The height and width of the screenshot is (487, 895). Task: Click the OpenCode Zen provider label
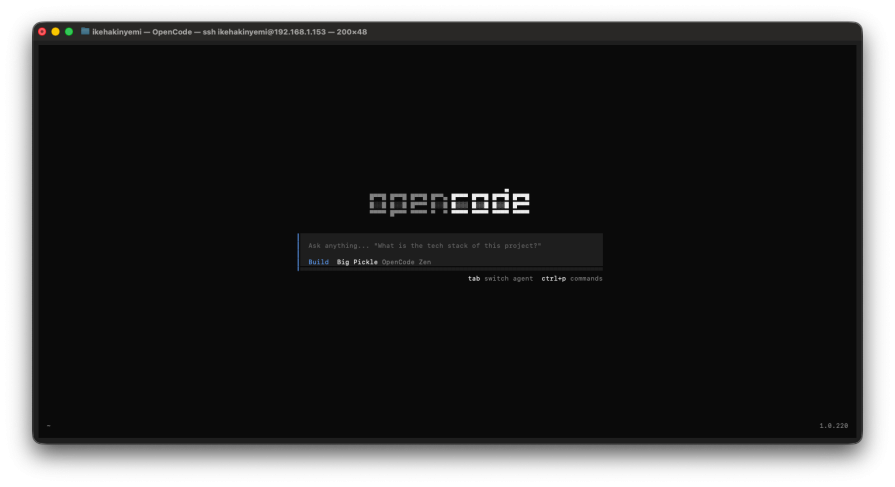[406, 262]
